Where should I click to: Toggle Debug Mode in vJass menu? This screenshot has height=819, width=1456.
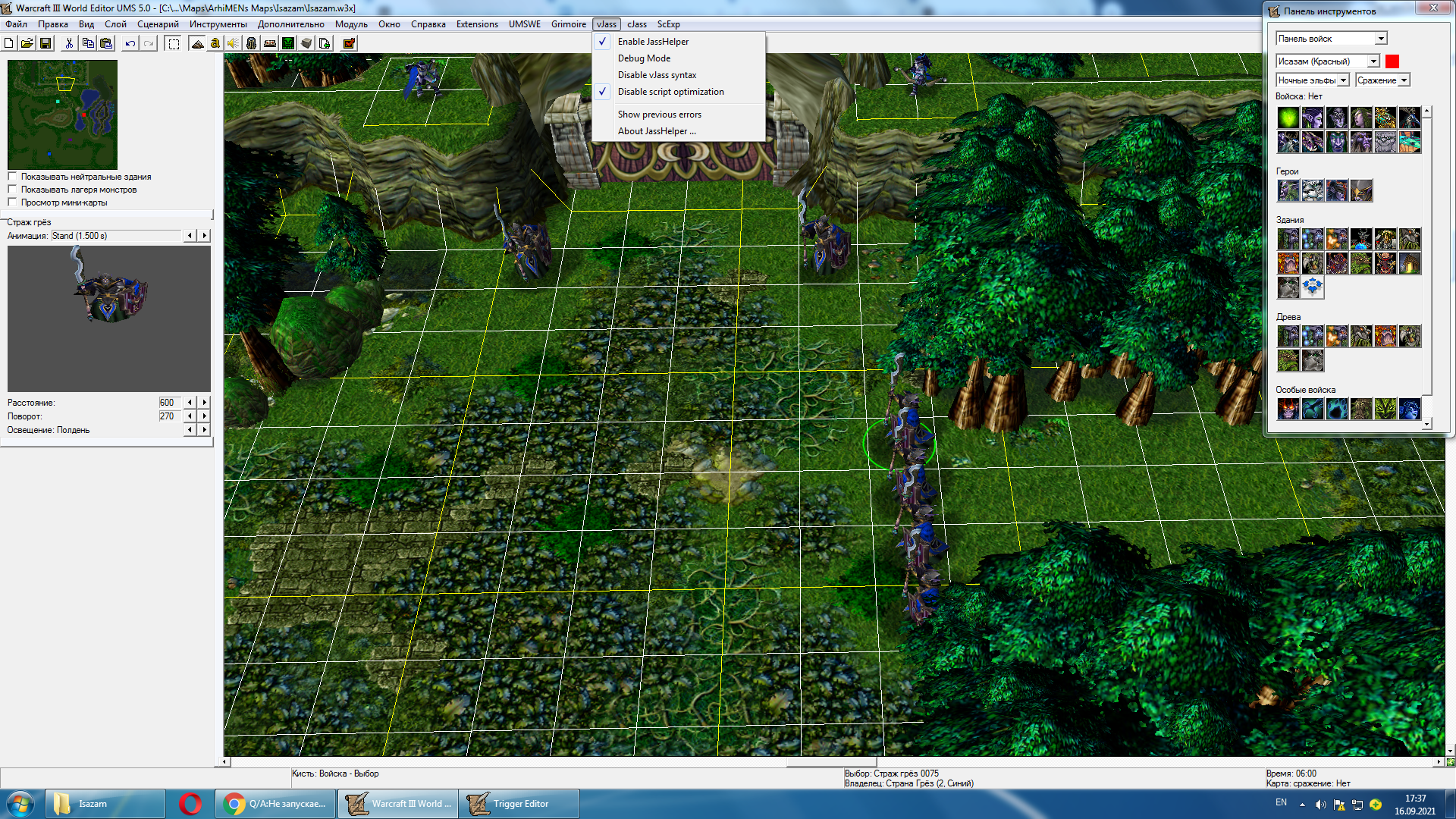(x=679, y=58)
